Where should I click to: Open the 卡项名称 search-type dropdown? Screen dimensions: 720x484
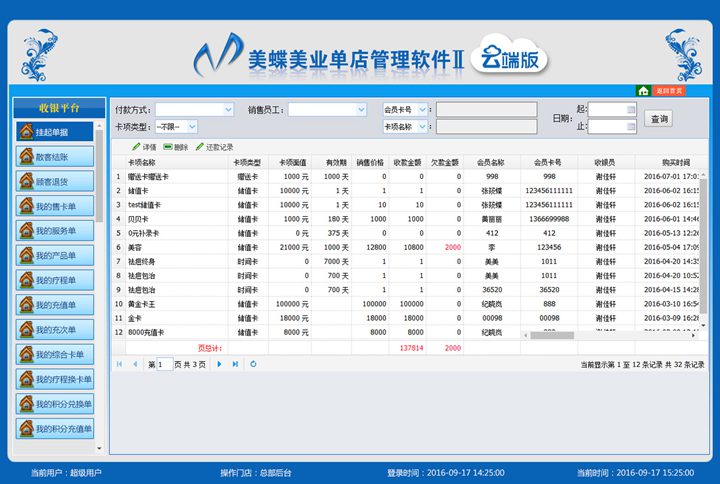(422, 126)
